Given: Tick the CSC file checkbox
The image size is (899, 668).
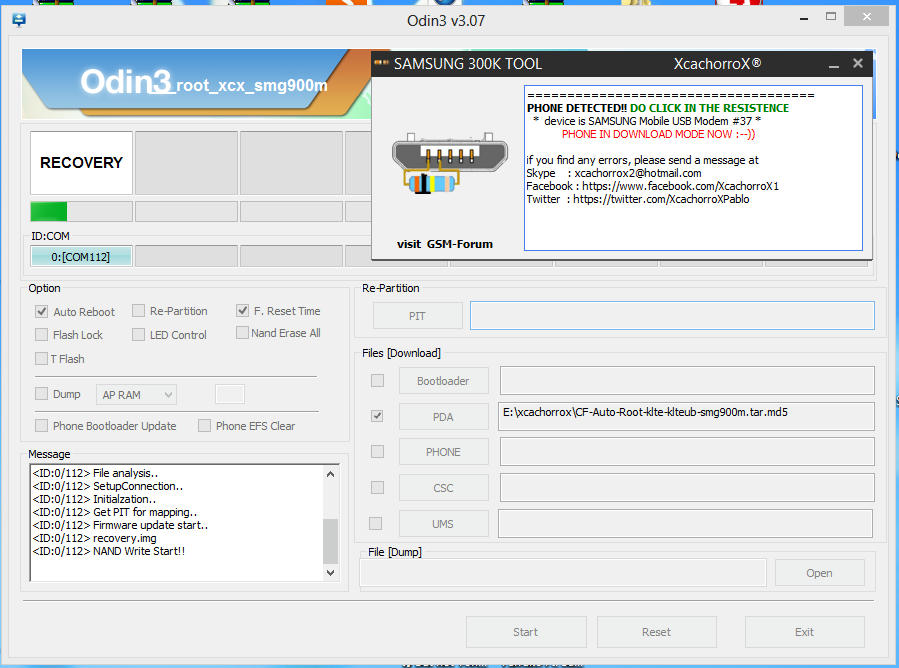Looking at the screenshot, I should (377, 487).
